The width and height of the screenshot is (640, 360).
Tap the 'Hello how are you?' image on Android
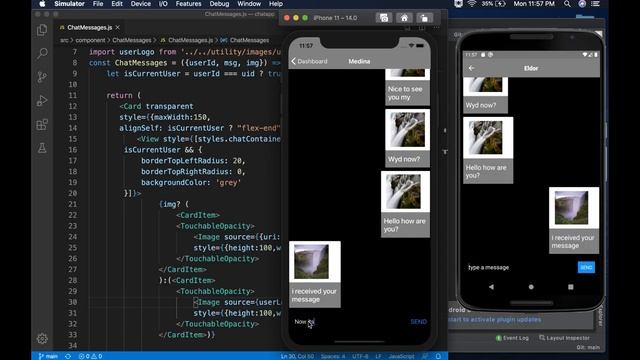[x=486, y=138]
